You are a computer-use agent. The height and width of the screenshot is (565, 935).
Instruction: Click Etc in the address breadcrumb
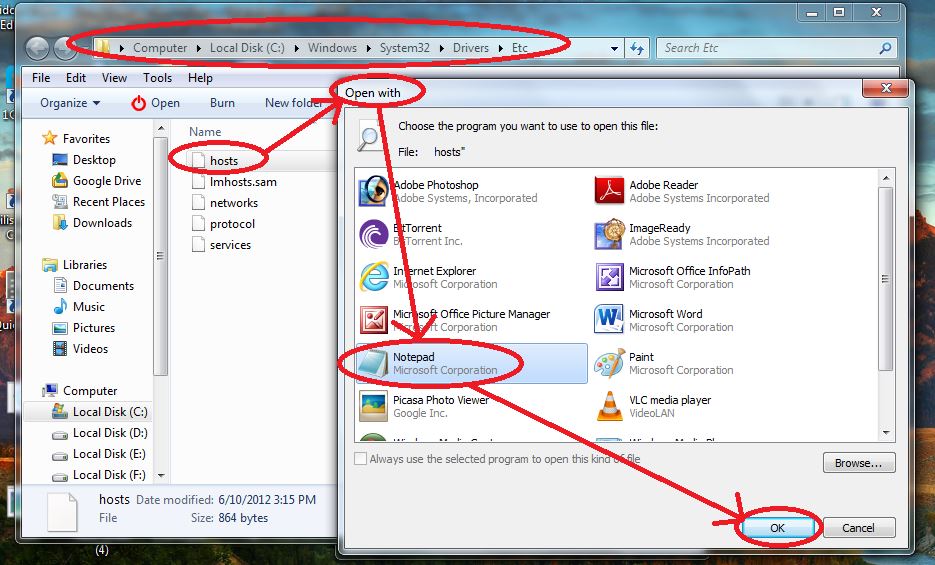tap(520, 48)
